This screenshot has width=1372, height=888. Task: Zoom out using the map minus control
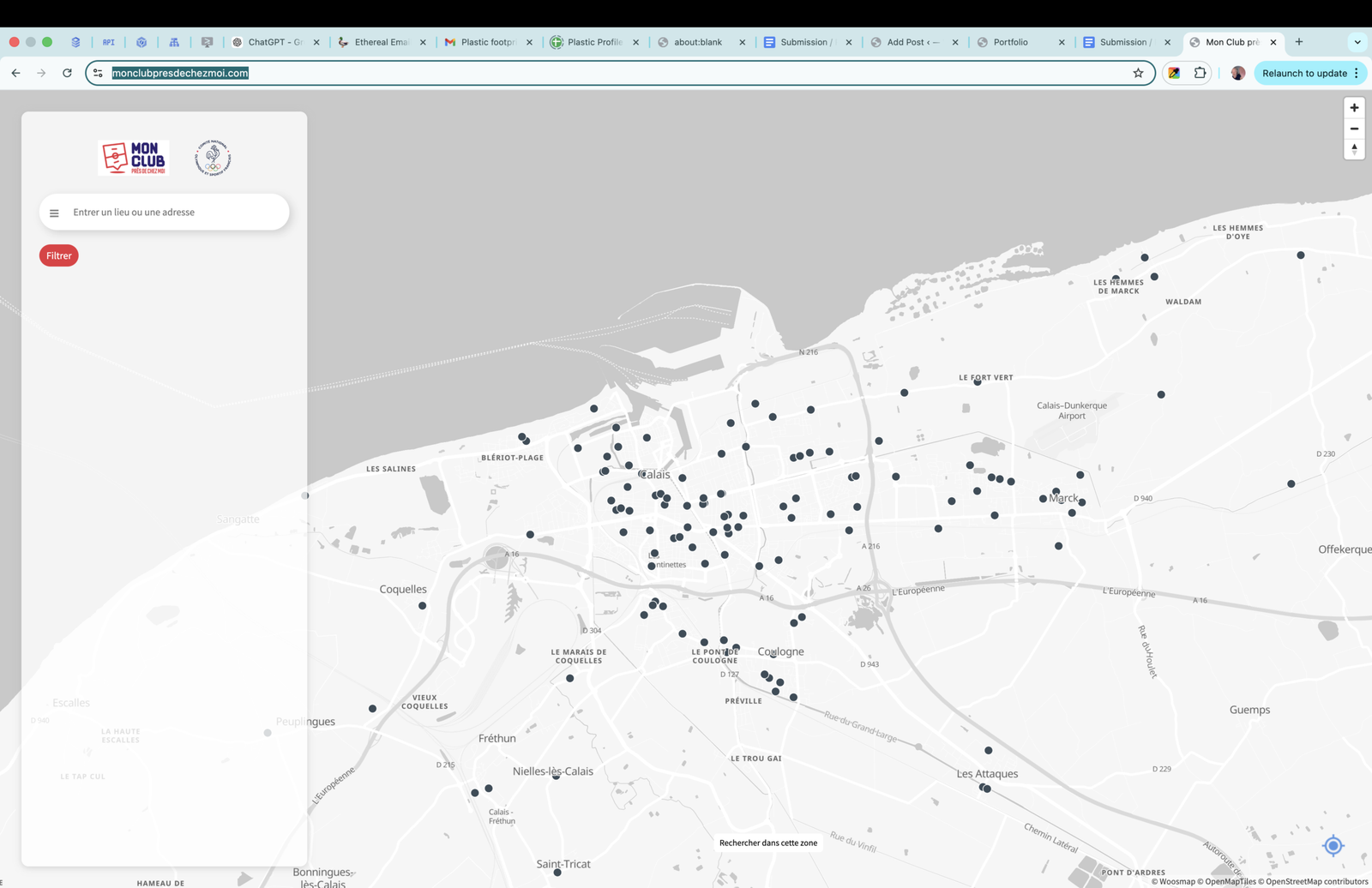point(1353,128)
